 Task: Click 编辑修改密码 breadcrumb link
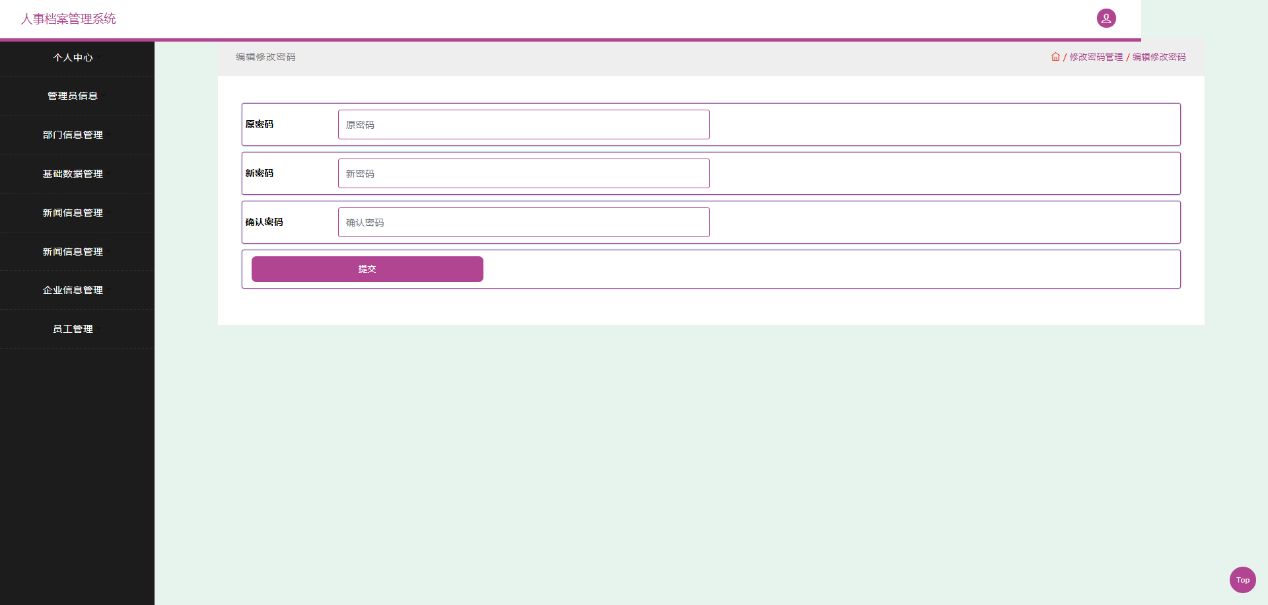(x=1159, y=57)
